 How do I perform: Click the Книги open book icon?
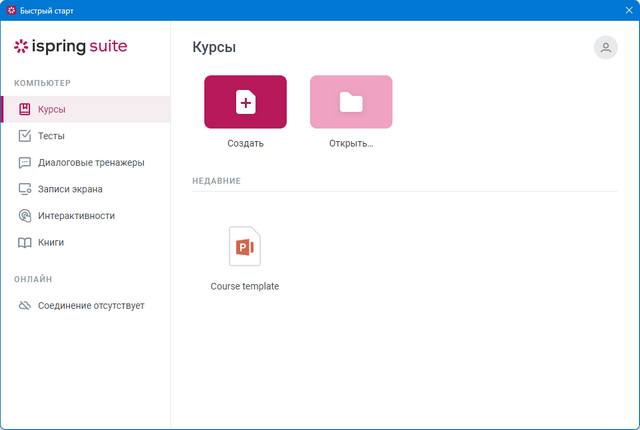click(25, 242)
